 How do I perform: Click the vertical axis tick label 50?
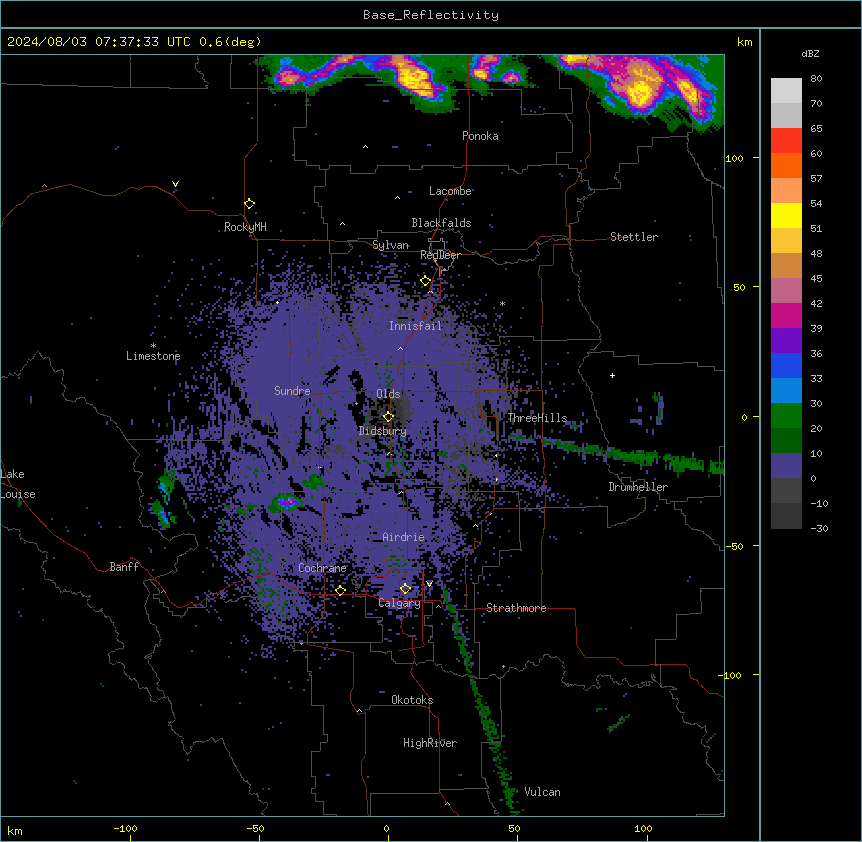[x=739, y=287]
